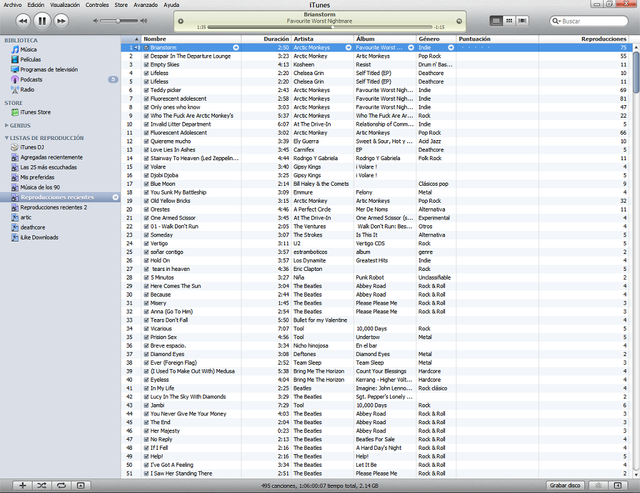Toggle repeat button in bottom bar
Viewport: 640px width, 493px height.
61,485
